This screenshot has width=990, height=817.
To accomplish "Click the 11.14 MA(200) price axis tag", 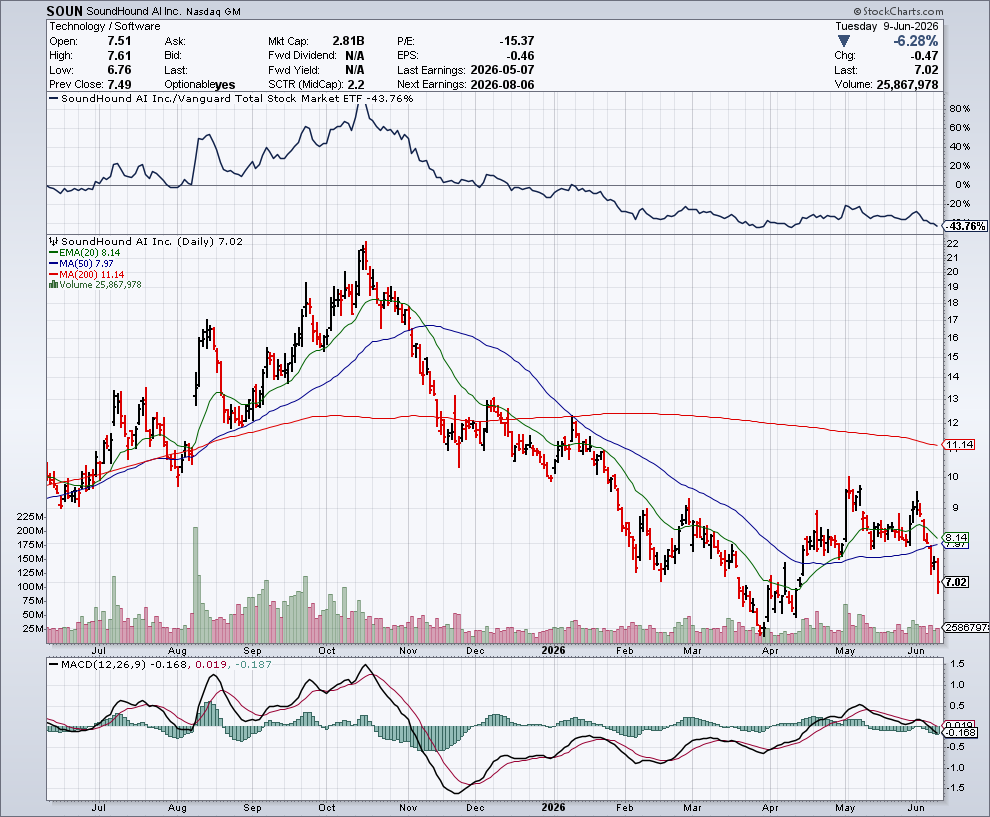I will [x=960, y=444].
